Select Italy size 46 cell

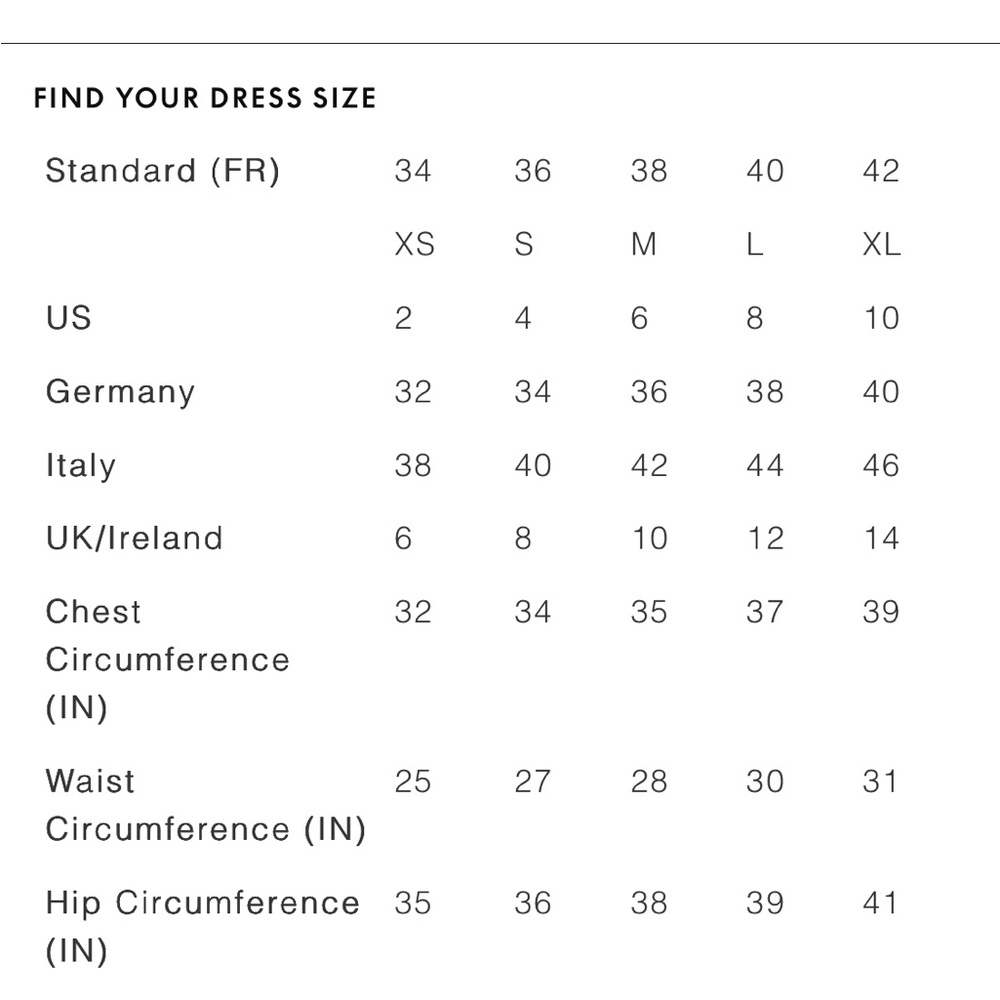881,466
